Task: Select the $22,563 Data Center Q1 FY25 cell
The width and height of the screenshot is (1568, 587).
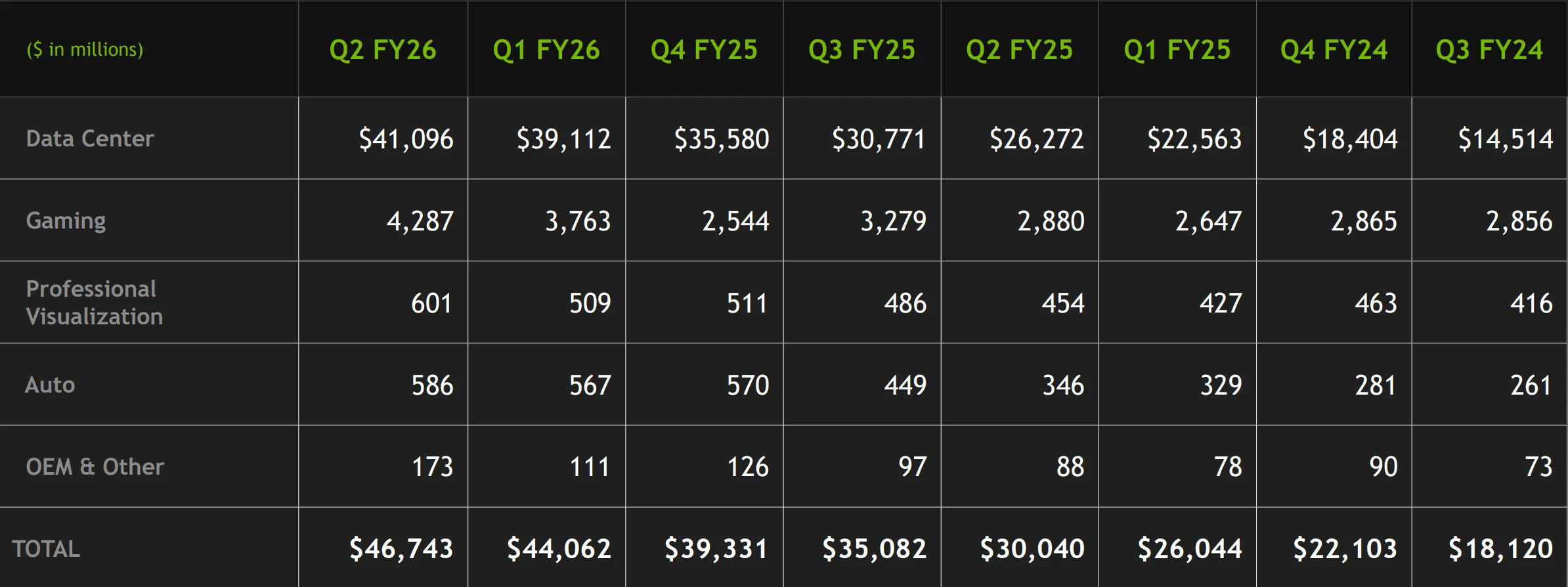Action: coord(1194,139)
